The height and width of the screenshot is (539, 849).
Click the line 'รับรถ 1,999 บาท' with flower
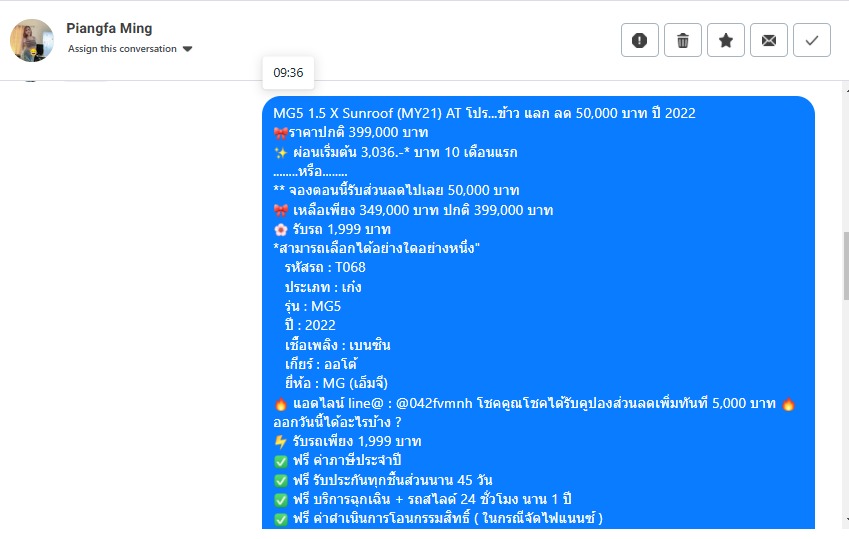click(332, 229)
